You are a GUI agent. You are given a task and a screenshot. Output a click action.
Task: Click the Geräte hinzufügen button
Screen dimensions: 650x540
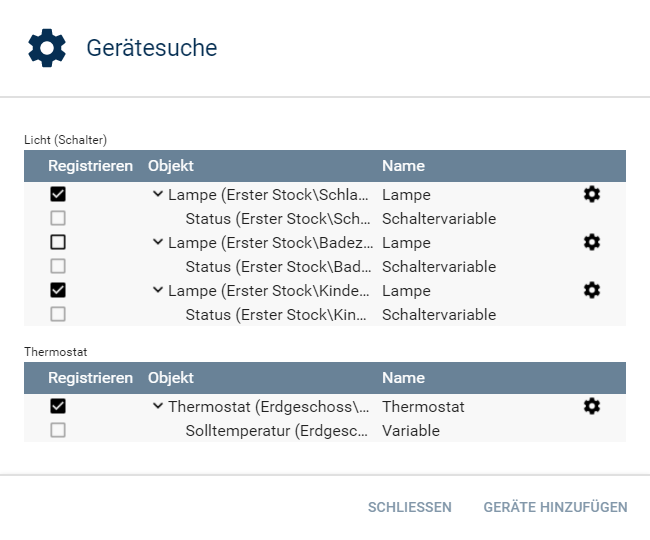point(555,507)
